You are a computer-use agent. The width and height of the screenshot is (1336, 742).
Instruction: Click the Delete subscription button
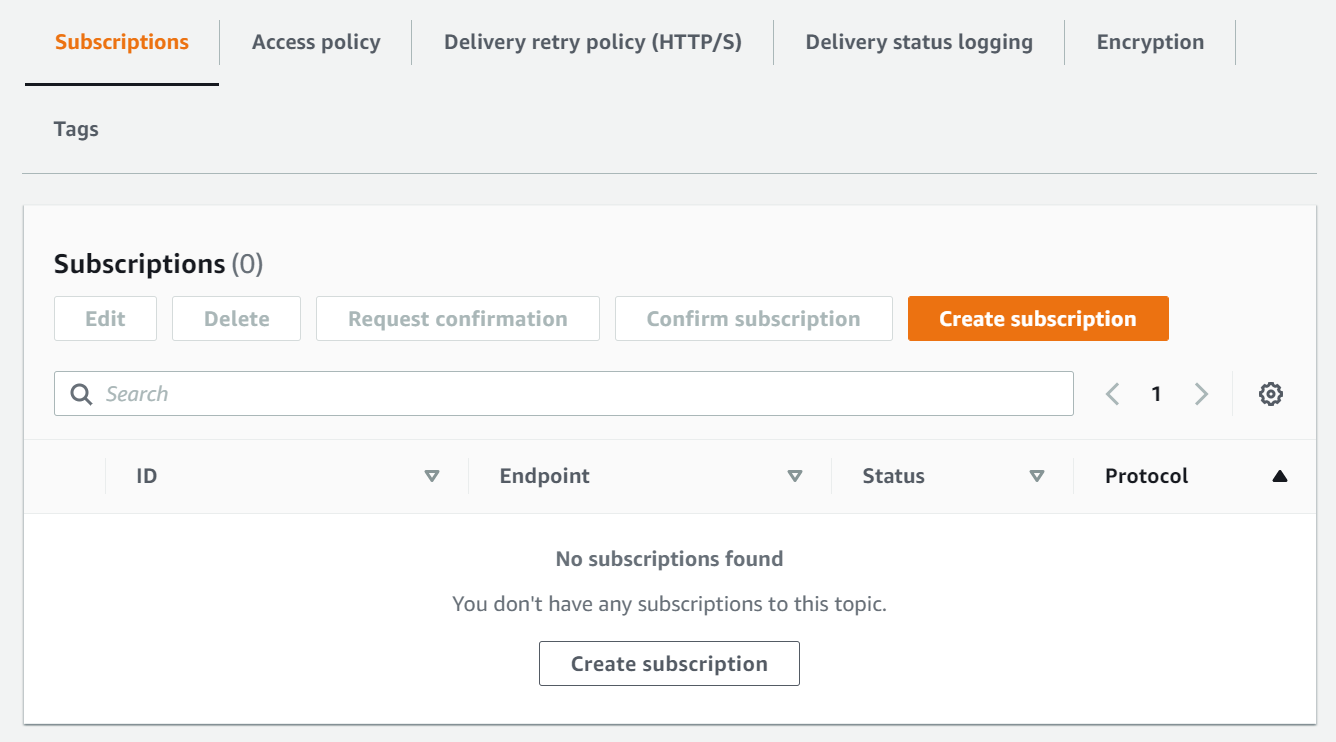[x=236, y=319]
